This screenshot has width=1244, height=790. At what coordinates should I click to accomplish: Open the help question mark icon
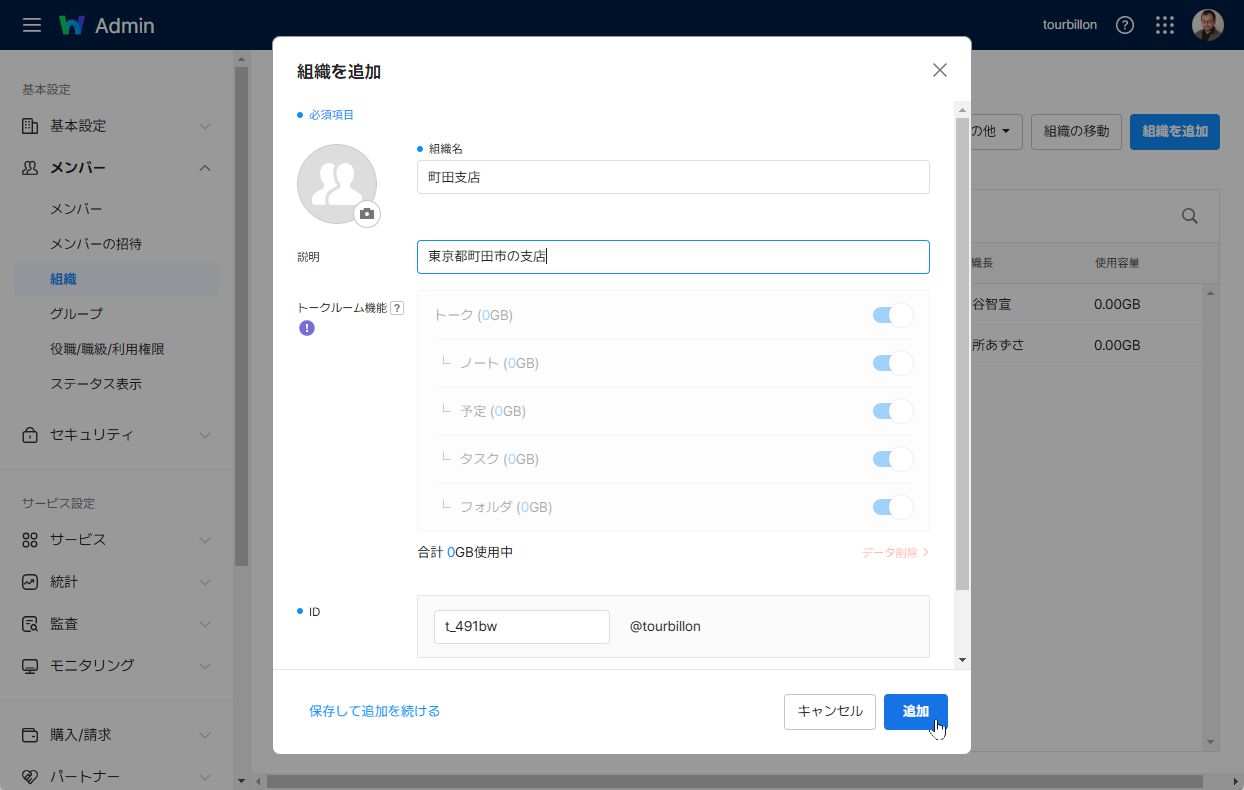1125,25
